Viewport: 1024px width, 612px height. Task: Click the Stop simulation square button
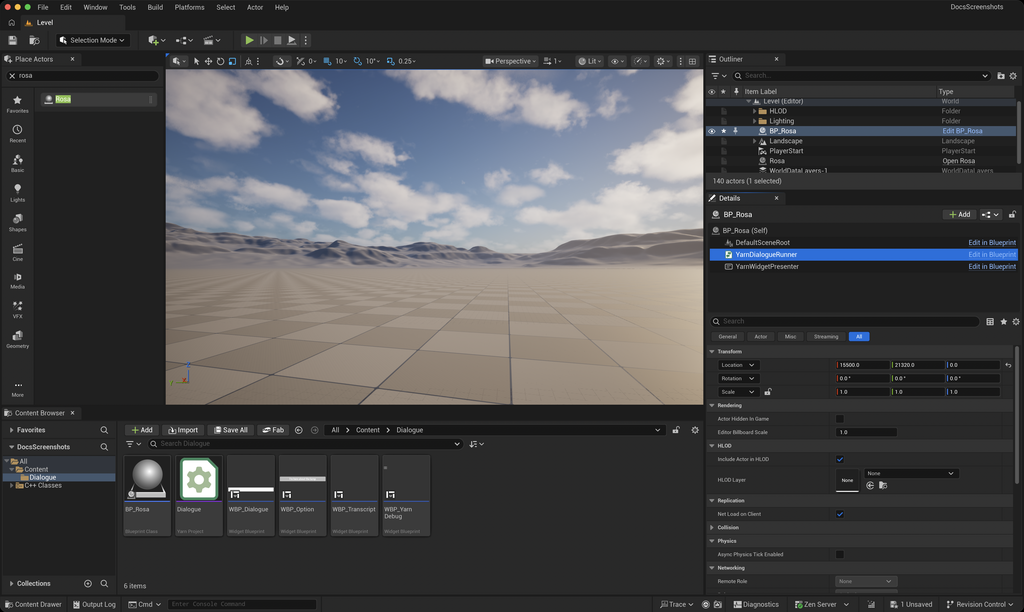click(278, 40)
